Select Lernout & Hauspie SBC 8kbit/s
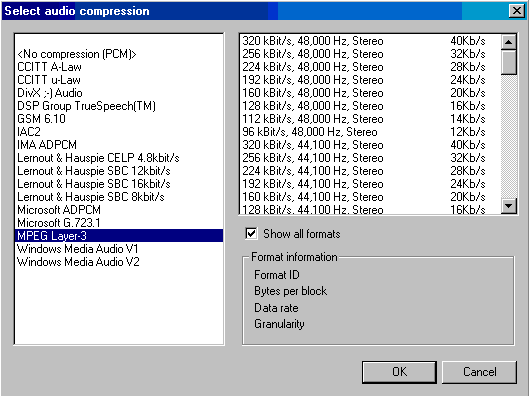The width and height of the screenshot is (529, 396). coord(119,197)
